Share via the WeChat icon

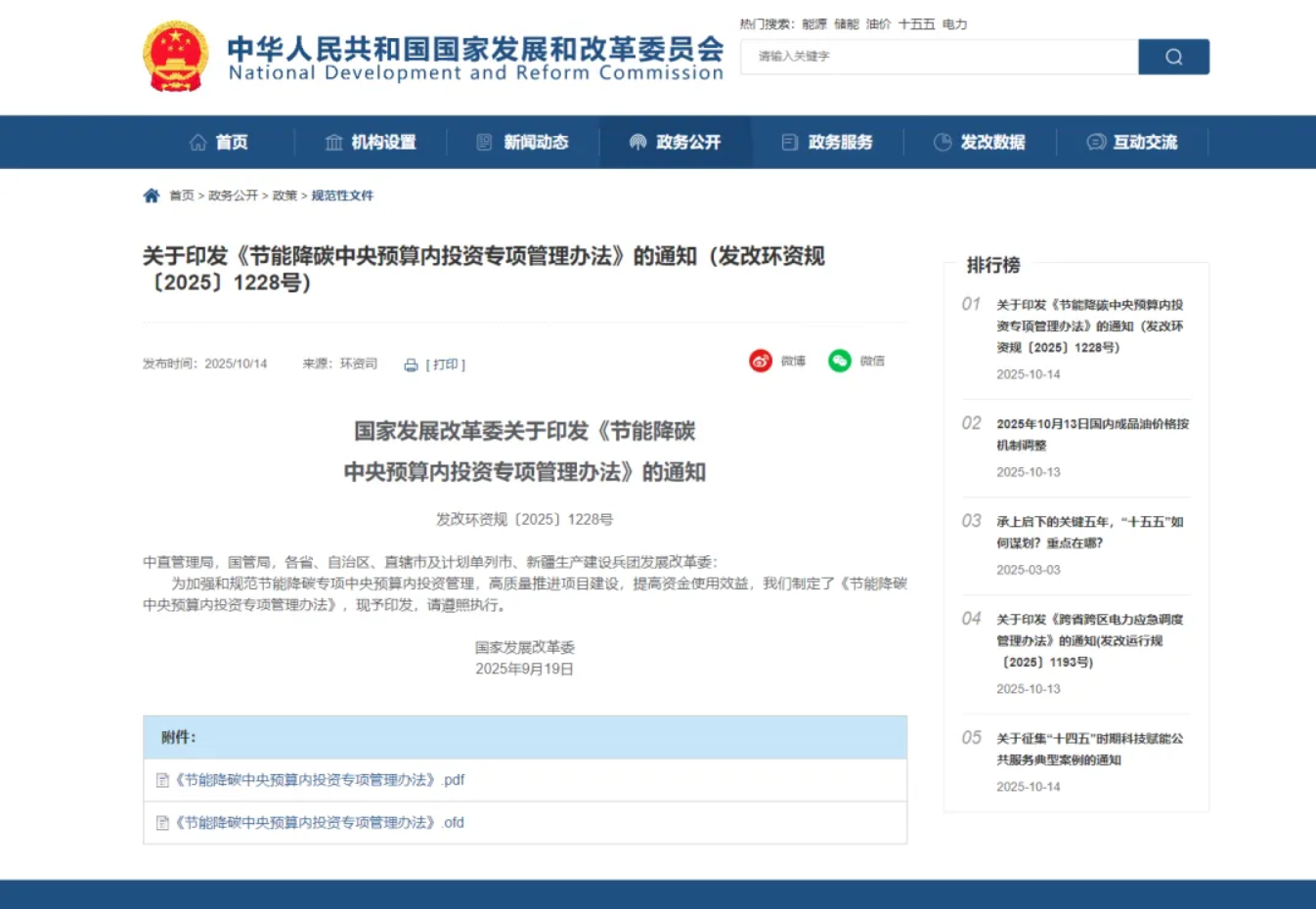click(x=840, y=361)
